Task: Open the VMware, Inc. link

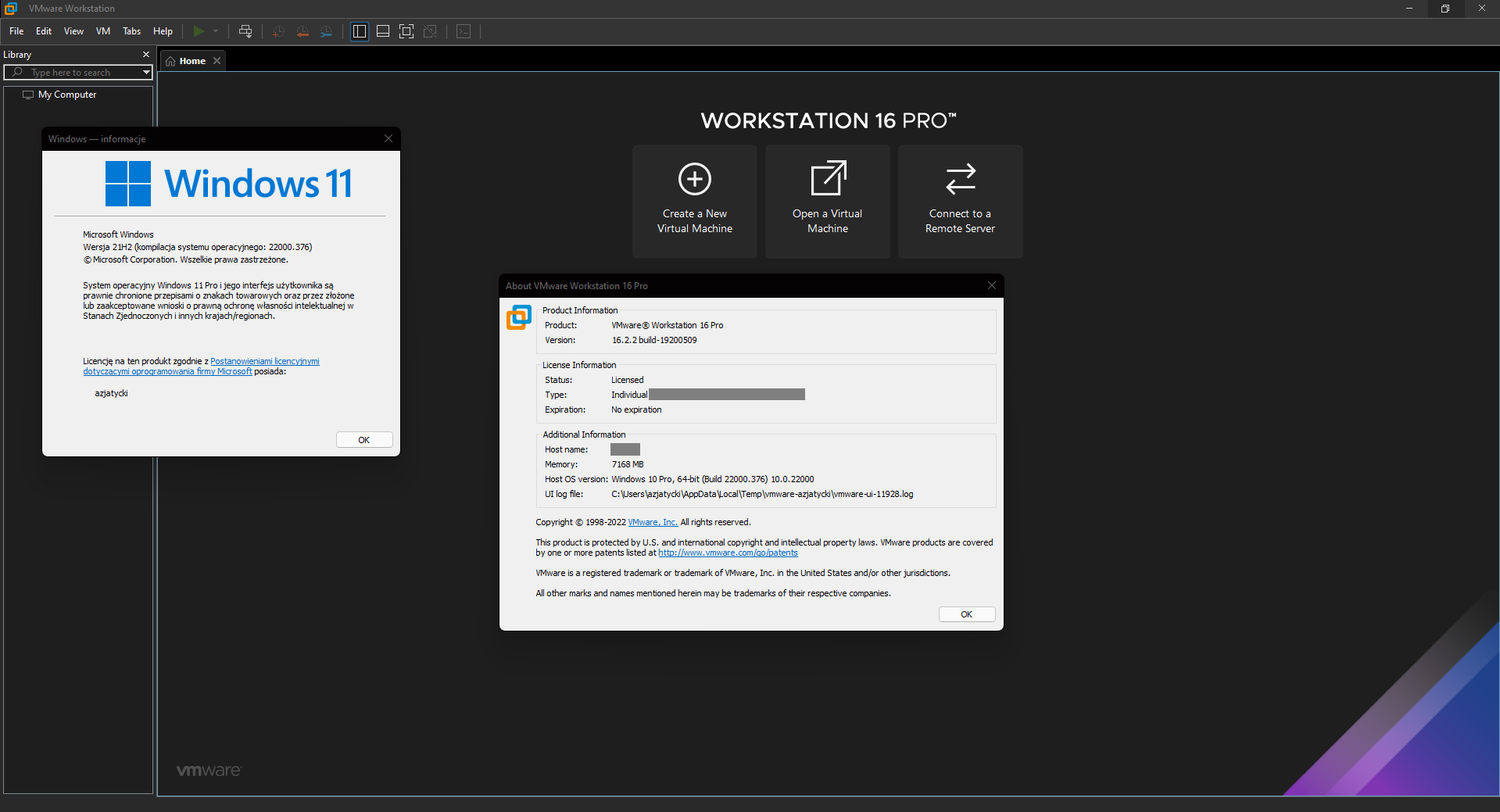Action: pos(653,522)
